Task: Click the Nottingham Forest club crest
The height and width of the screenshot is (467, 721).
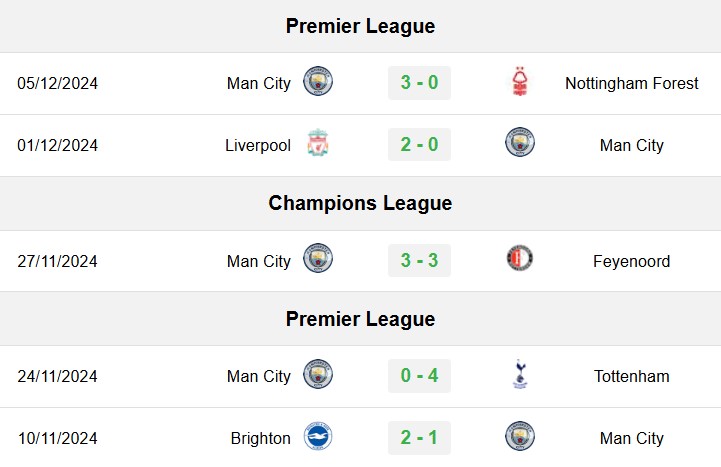Action: pos(520,82)
